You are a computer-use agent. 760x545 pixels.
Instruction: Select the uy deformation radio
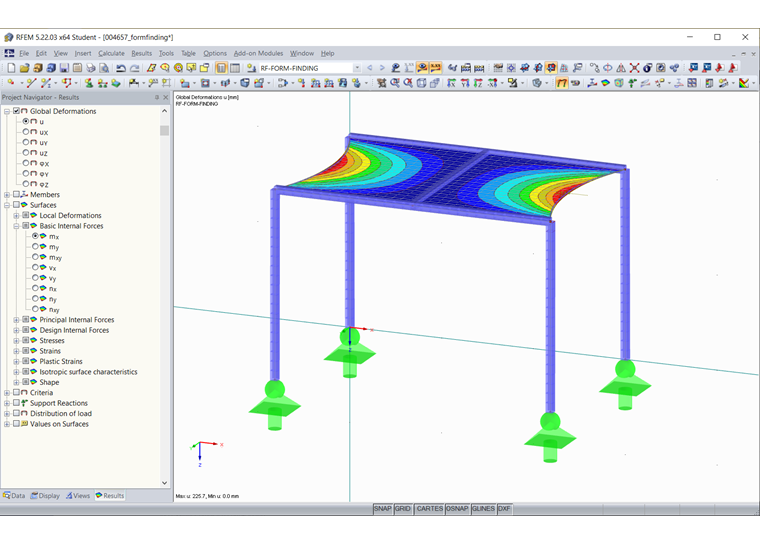click(26, 142)
